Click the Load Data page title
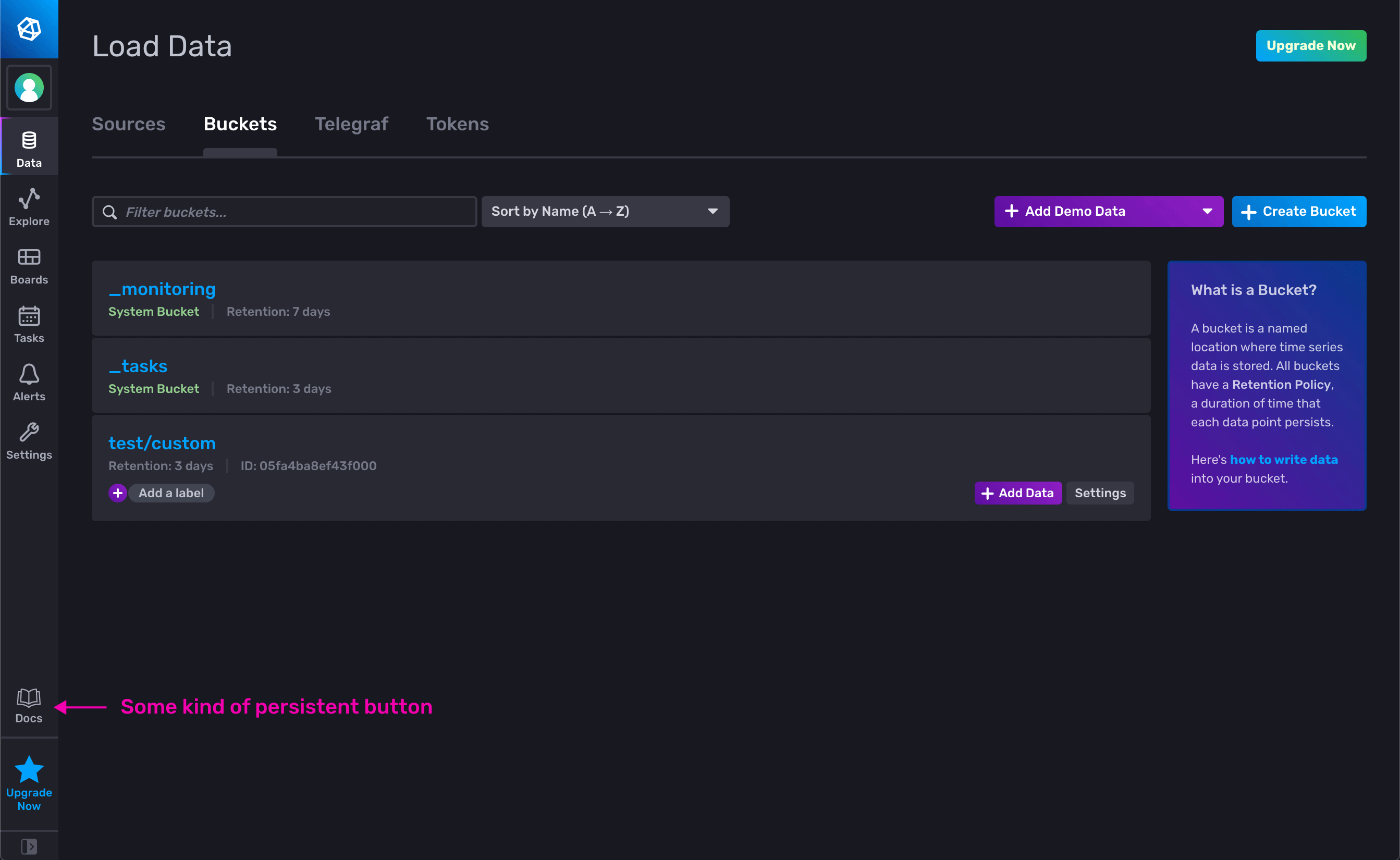The height and width of the screenshot is (860, 1400). point(162,46)
